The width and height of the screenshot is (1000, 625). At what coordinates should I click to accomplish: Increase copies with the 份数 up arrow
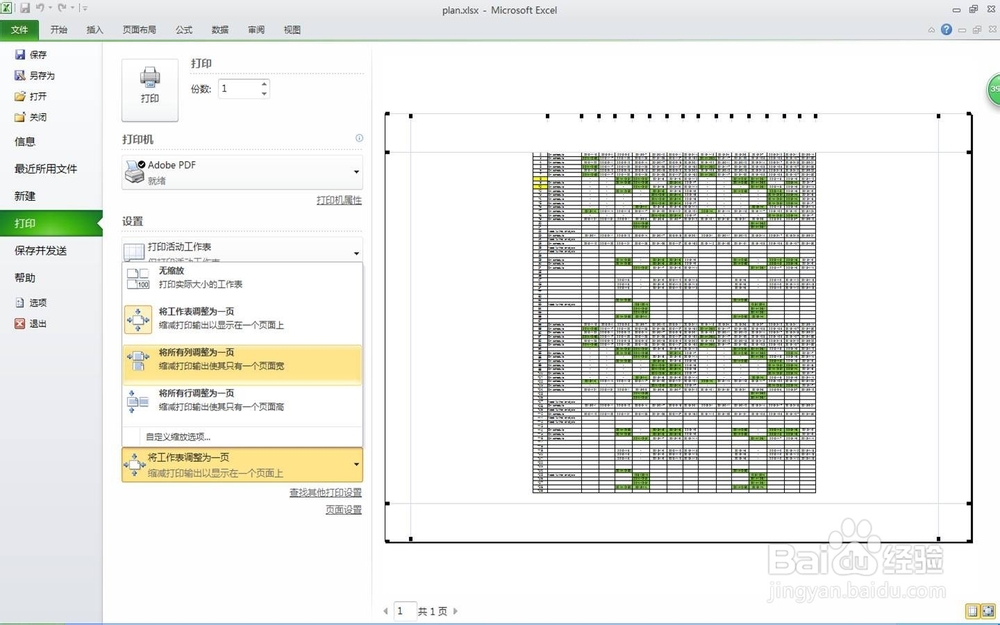tap(263, 83)
